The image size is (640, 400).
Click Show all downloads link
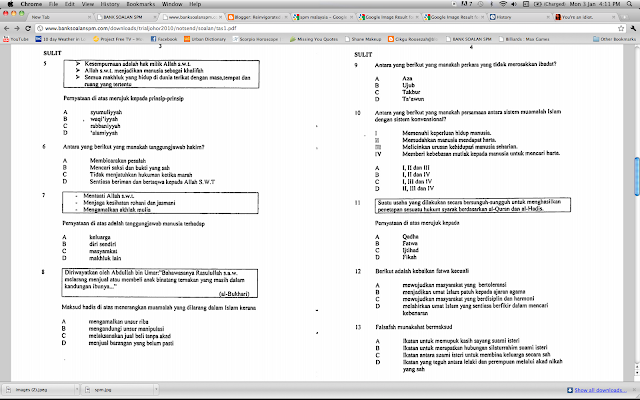click(x=600, y=390)
